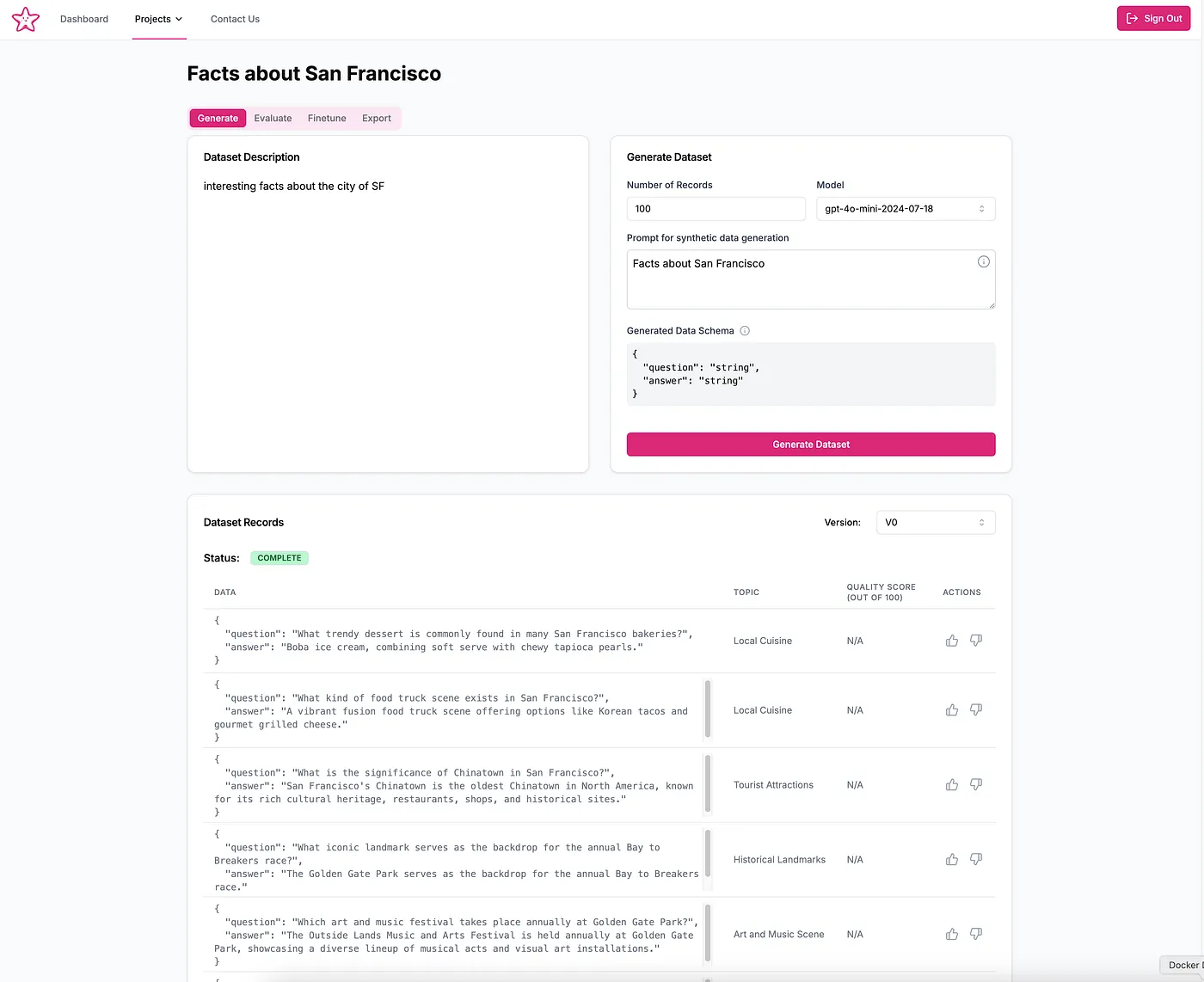Click the Number of Records input field
This screenshot has height=982, width=1204.
tap(716, 208)
